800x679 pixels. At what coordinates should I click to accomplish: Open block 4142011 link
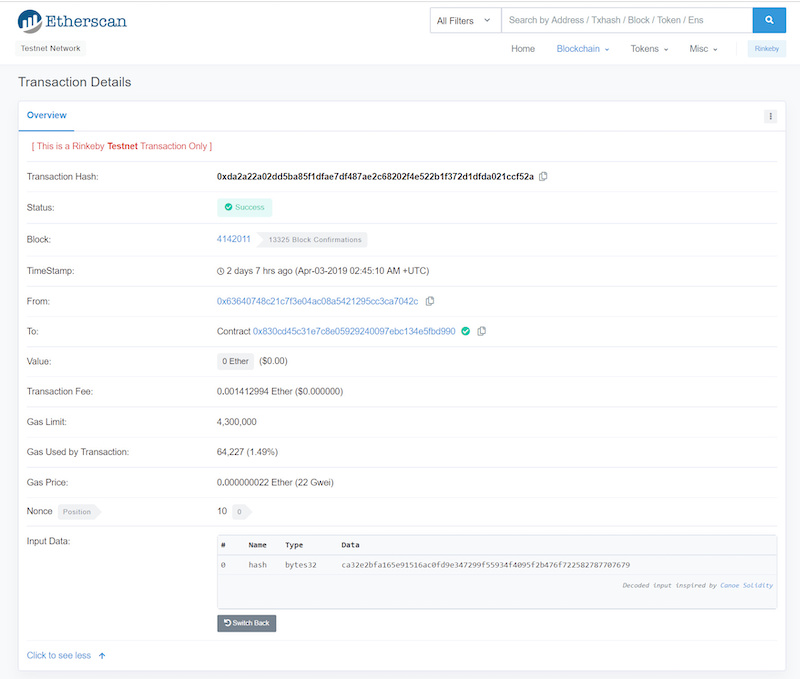233,239
